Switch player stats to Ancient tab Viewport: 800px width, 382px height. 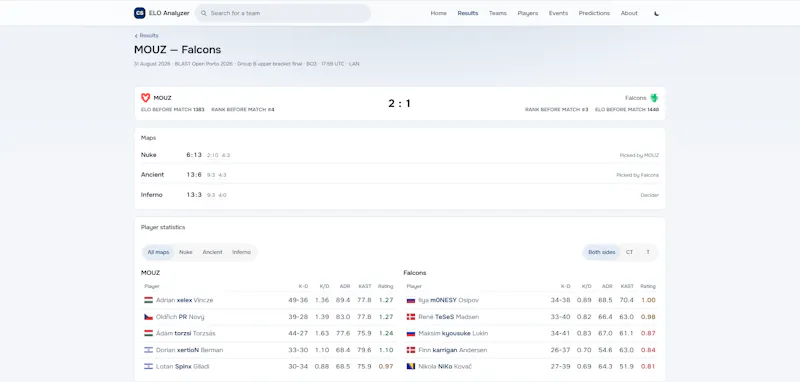coord(212,252)
